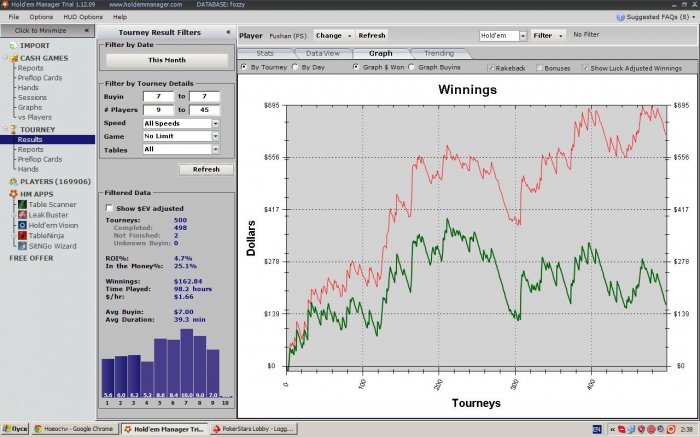
Task: Click the This Month date filter button
Action: pyautogui.click(x=167, y=60)
